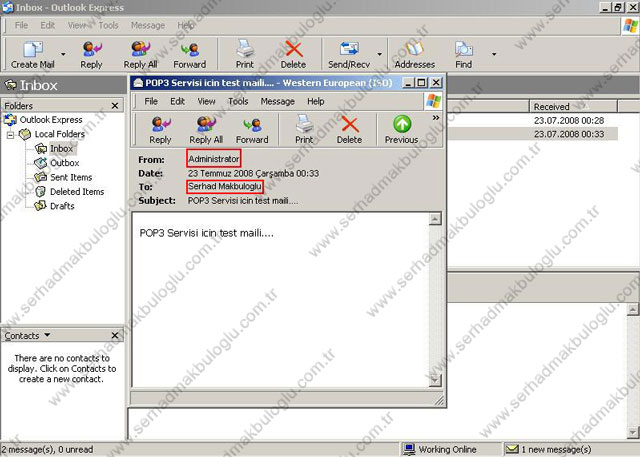Open Edit menu in message window
The image size is (640, 457).
(178, 101)
